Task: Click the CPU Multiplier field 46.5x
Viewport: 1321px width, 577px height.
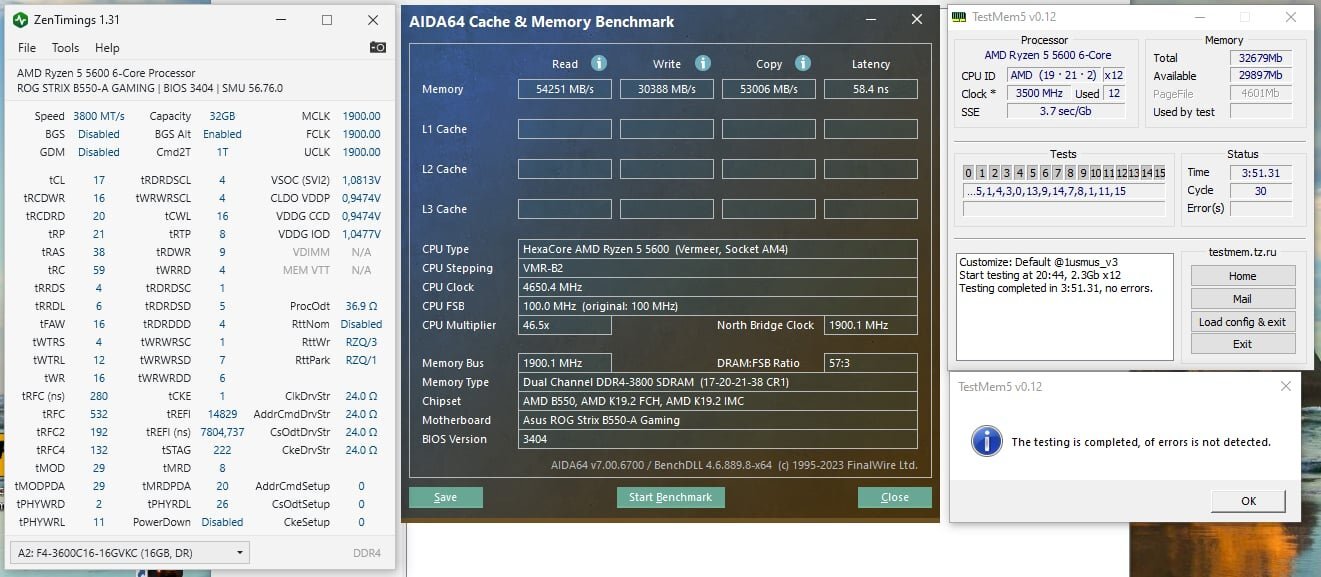Action: tap(565, 325)
